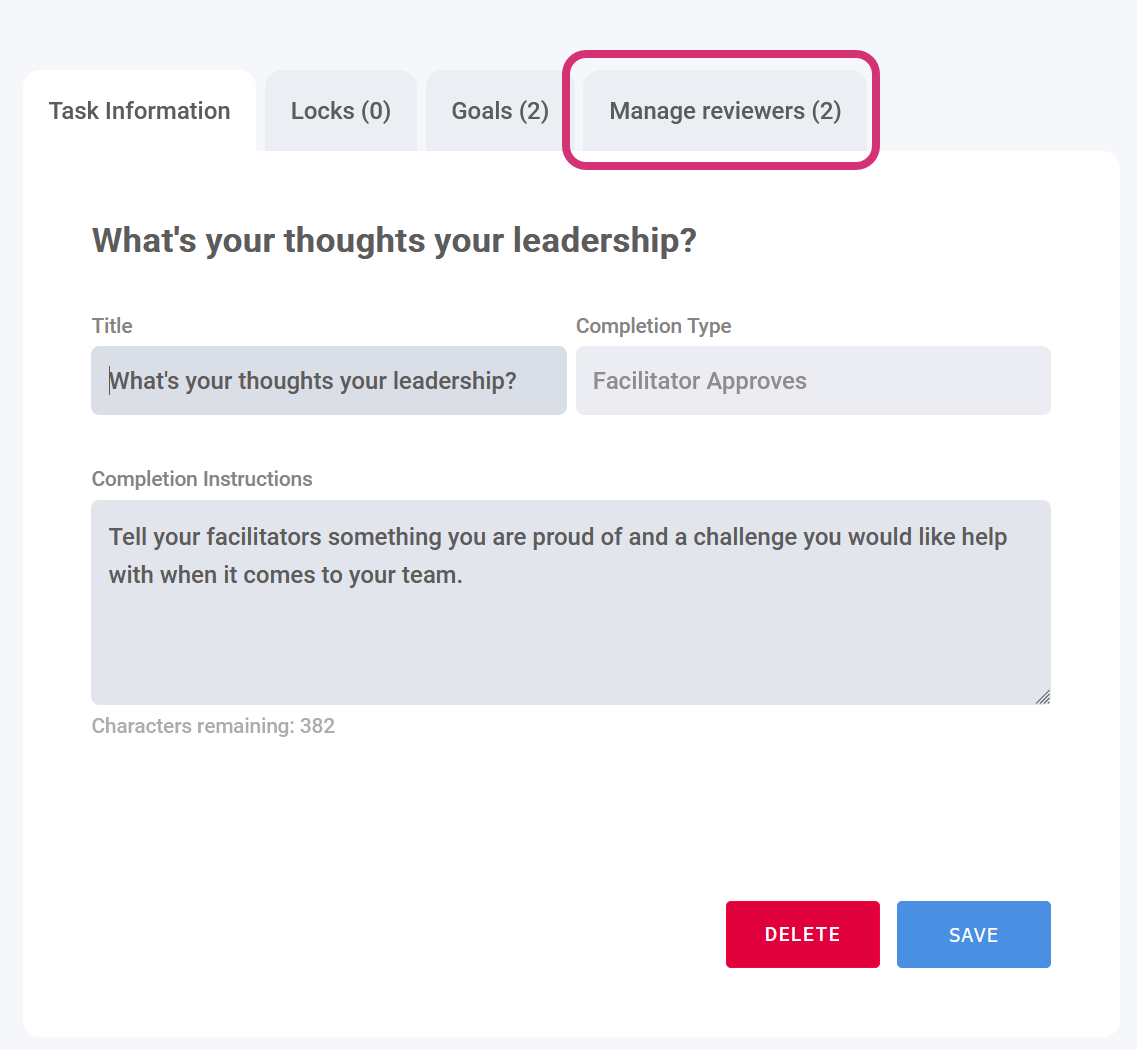1137x1050 pixels.
Task: Click the 'Characters remaining: 382' text
Action: pos(213,726)
